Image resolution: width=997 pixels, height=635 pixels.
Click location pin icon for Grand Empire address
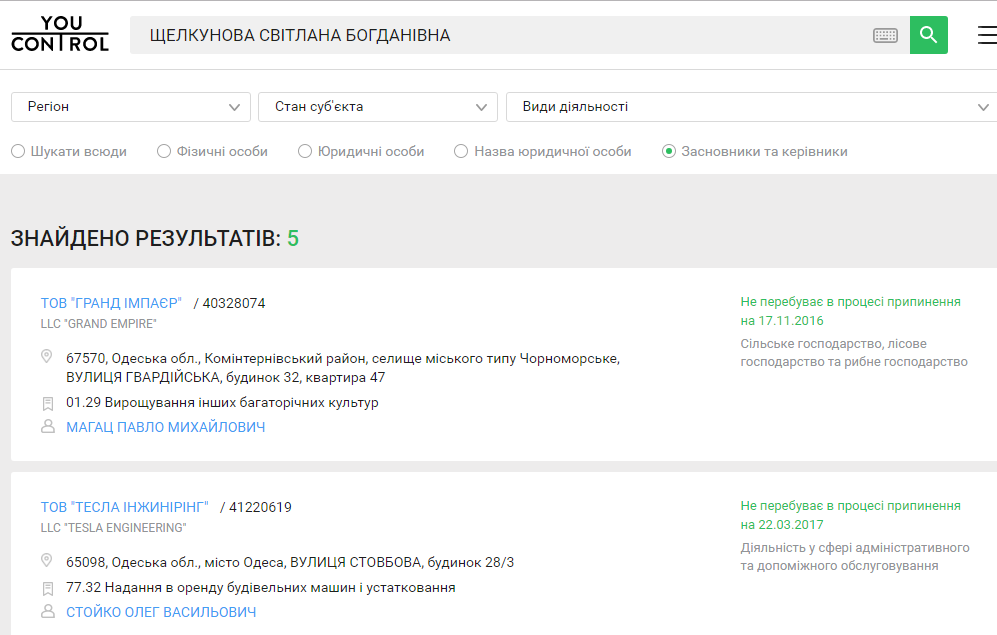pyautogui.click(x=46, y=356)
